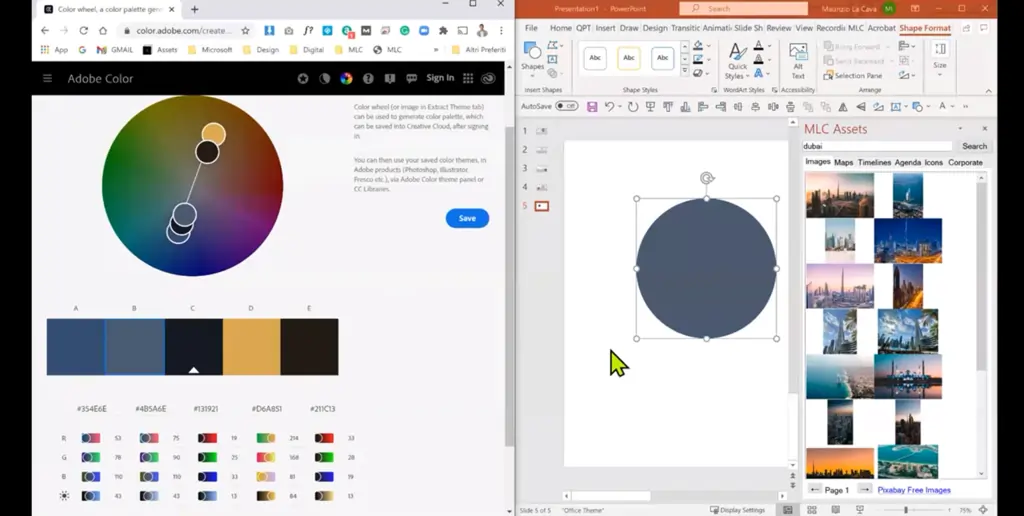The image size is (1024, 516).
Task: Open a new Chrome tab with the plus button
Action: 195,9
